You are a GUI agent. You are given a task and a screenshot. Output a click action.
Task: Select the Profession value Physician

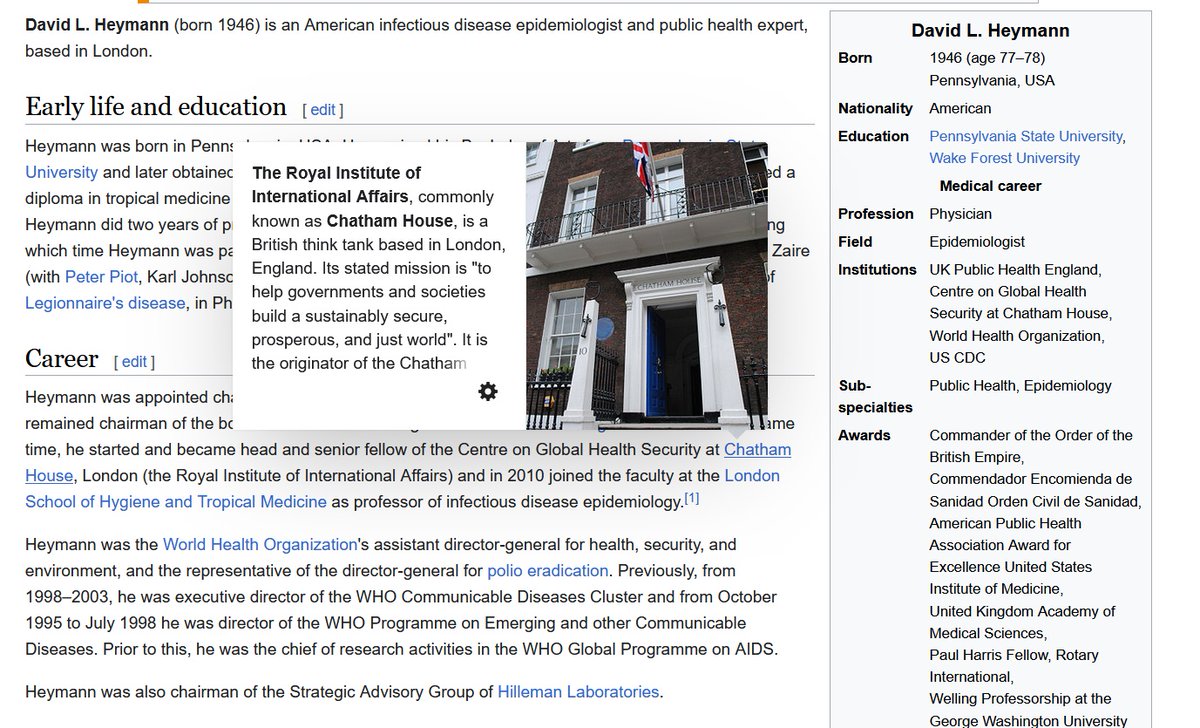pos(960,214)
